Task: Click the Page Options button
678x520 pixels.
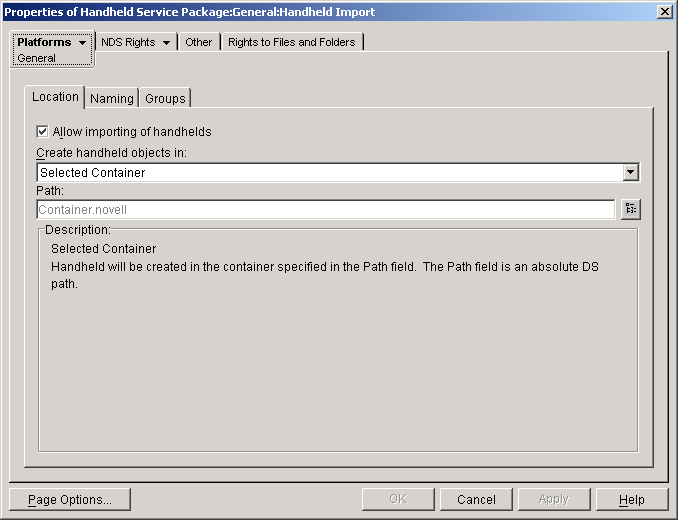Action: [70, 499]
